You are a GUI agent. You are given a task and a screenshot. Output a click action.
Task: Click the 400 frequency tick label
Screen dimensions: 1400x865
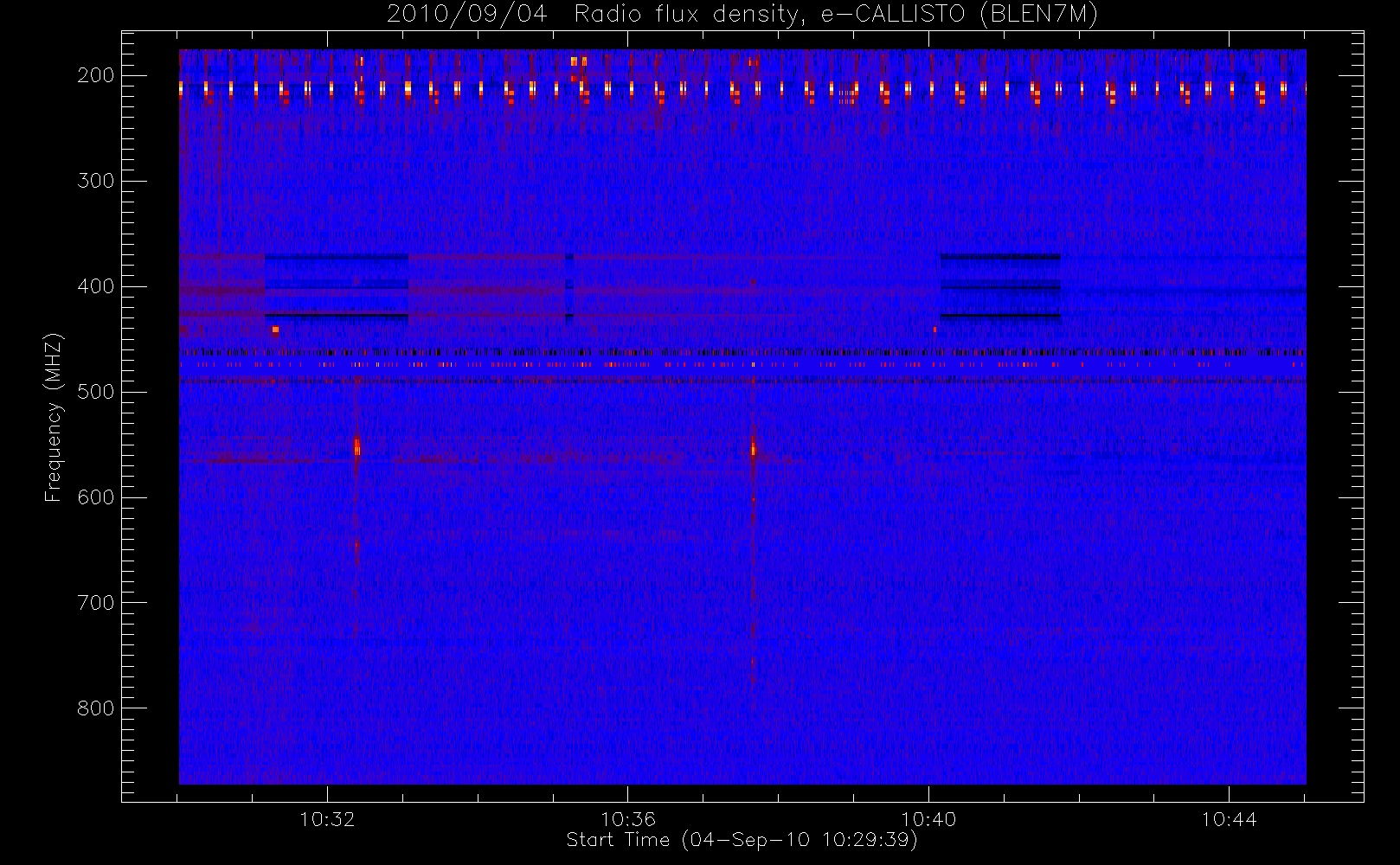click(96, 286)
